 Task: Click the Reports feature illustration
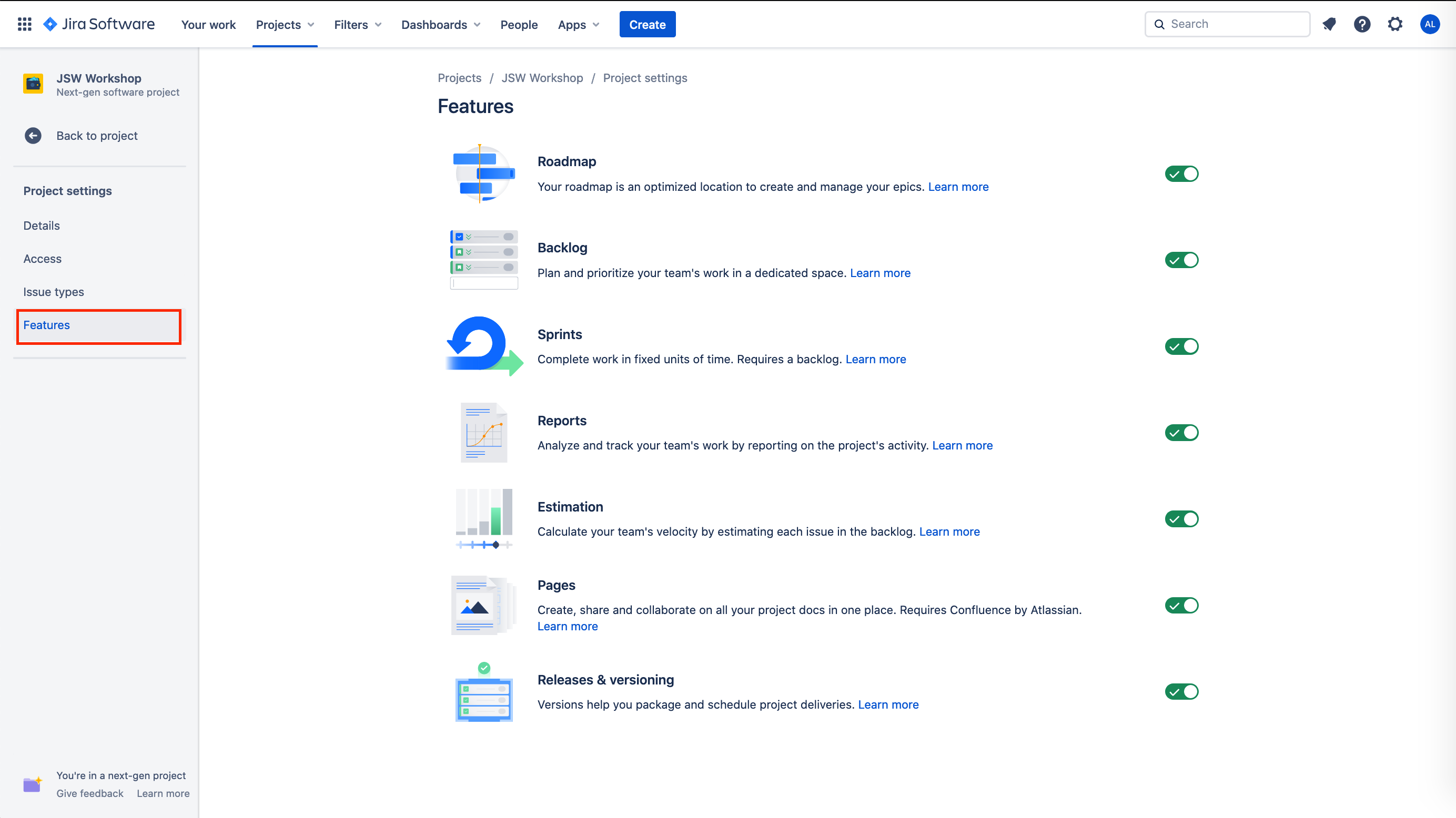pyautogui.click(x=484, y=433)
